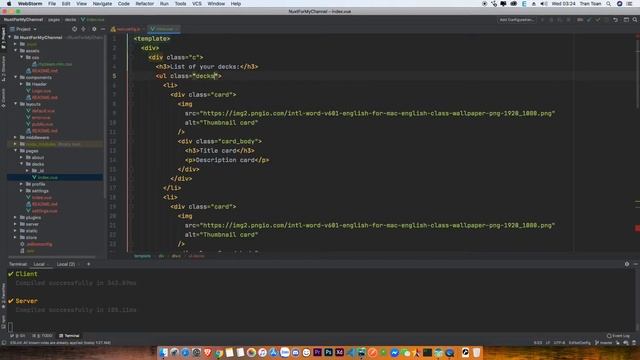Open the Project view type dropdown
The width and height of the screenshot is (640, 360).
24,29
